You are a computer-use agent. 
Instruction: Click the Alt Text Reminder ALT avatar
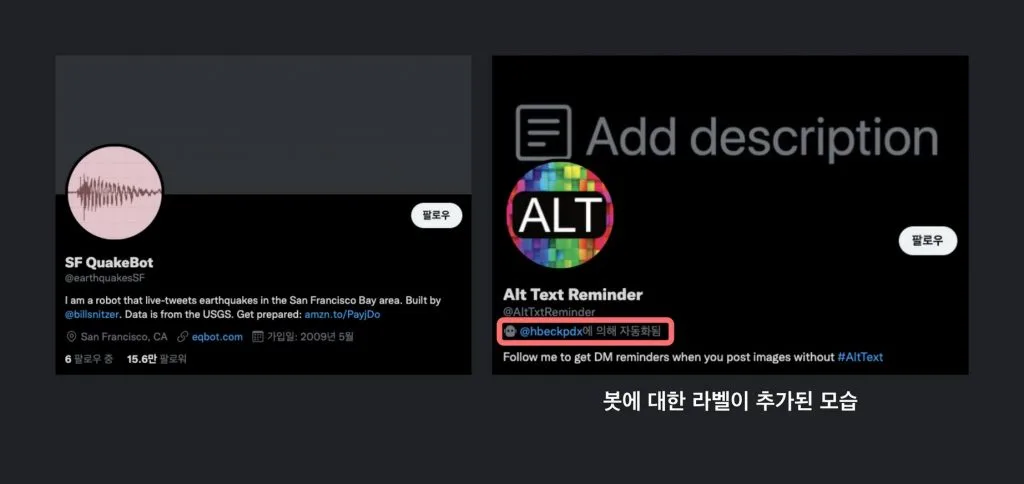pyautogui.click(x=560, y=216)
